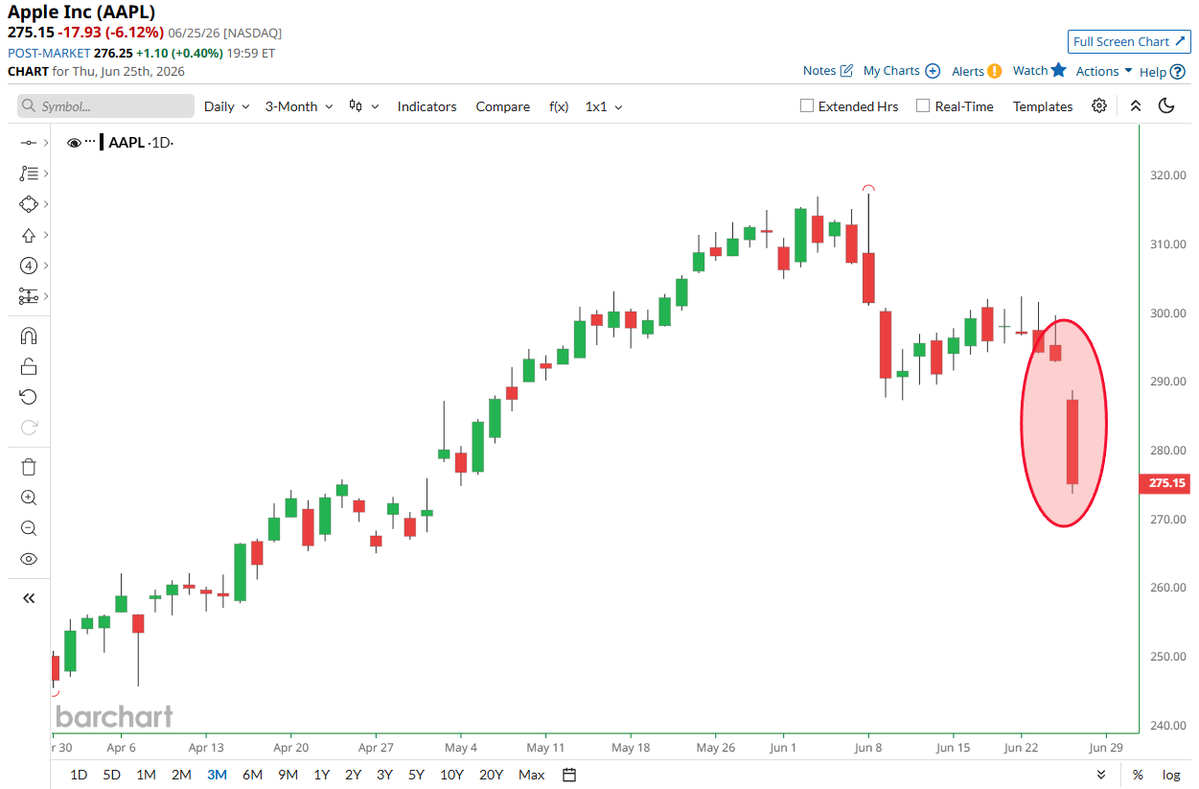The height and width of the screenshot is (789, 1199).
Task: Click the 275.15 current price label
Action: click(x=1165, y=483)
